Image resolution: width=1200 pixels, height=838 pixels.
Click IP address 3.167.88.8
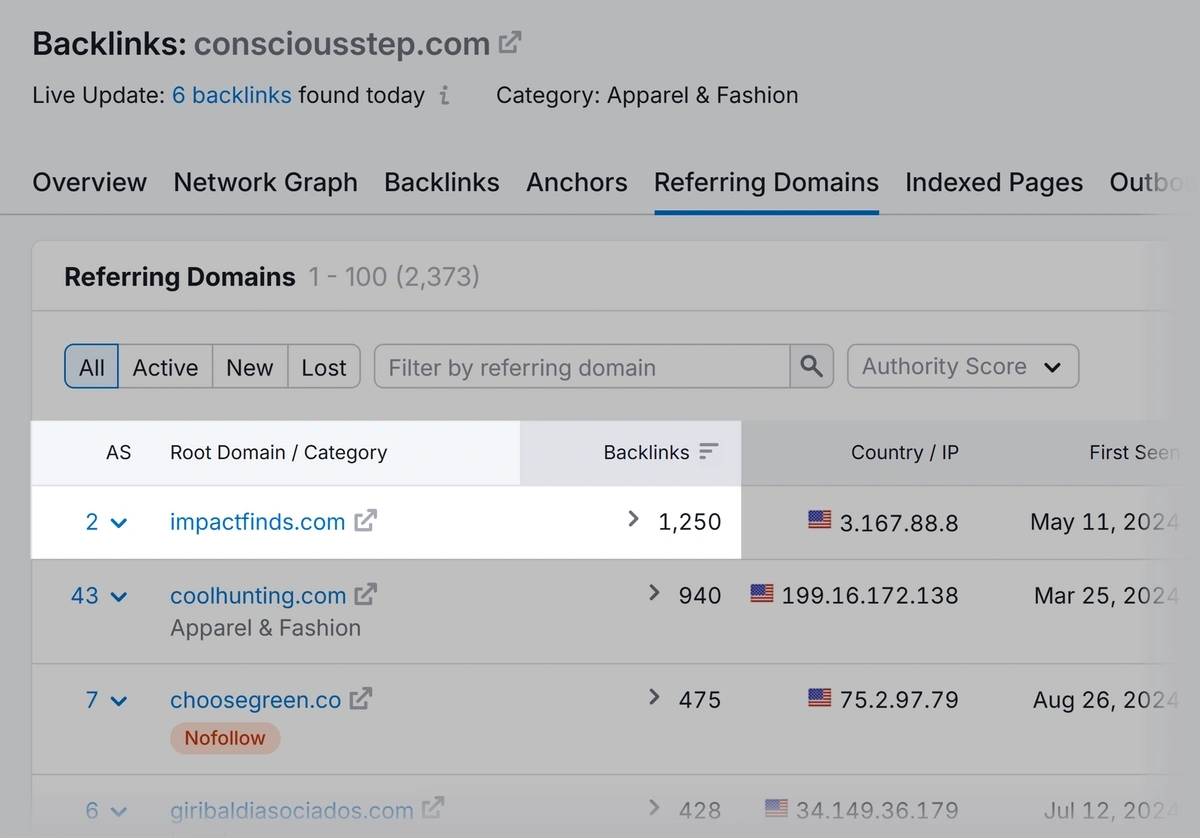(899, 522)
